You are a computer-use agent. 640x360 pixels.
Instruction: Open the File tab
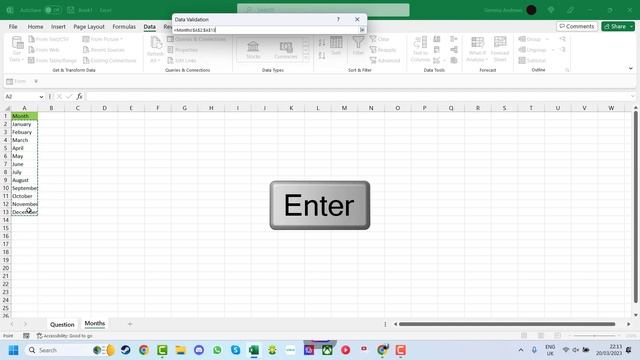13,27
